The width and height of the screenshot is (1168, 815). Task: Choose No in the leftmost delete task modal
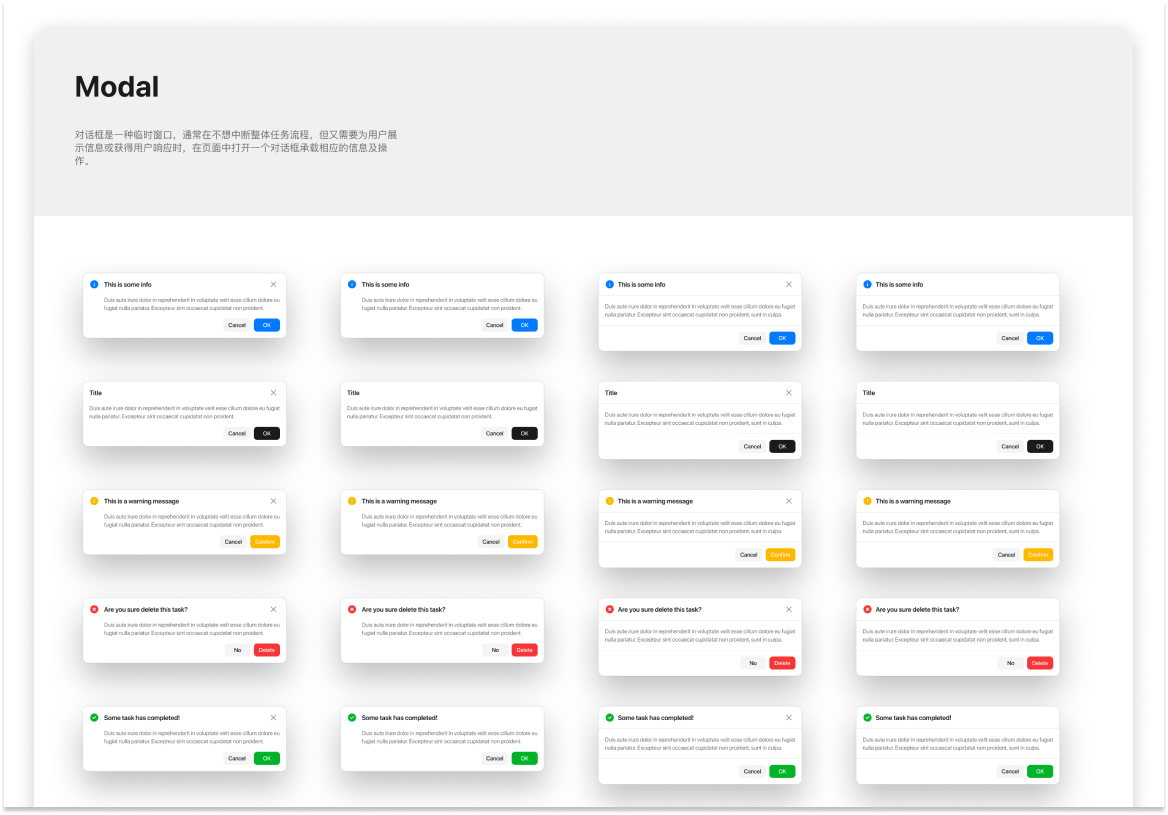coord(237,650)
